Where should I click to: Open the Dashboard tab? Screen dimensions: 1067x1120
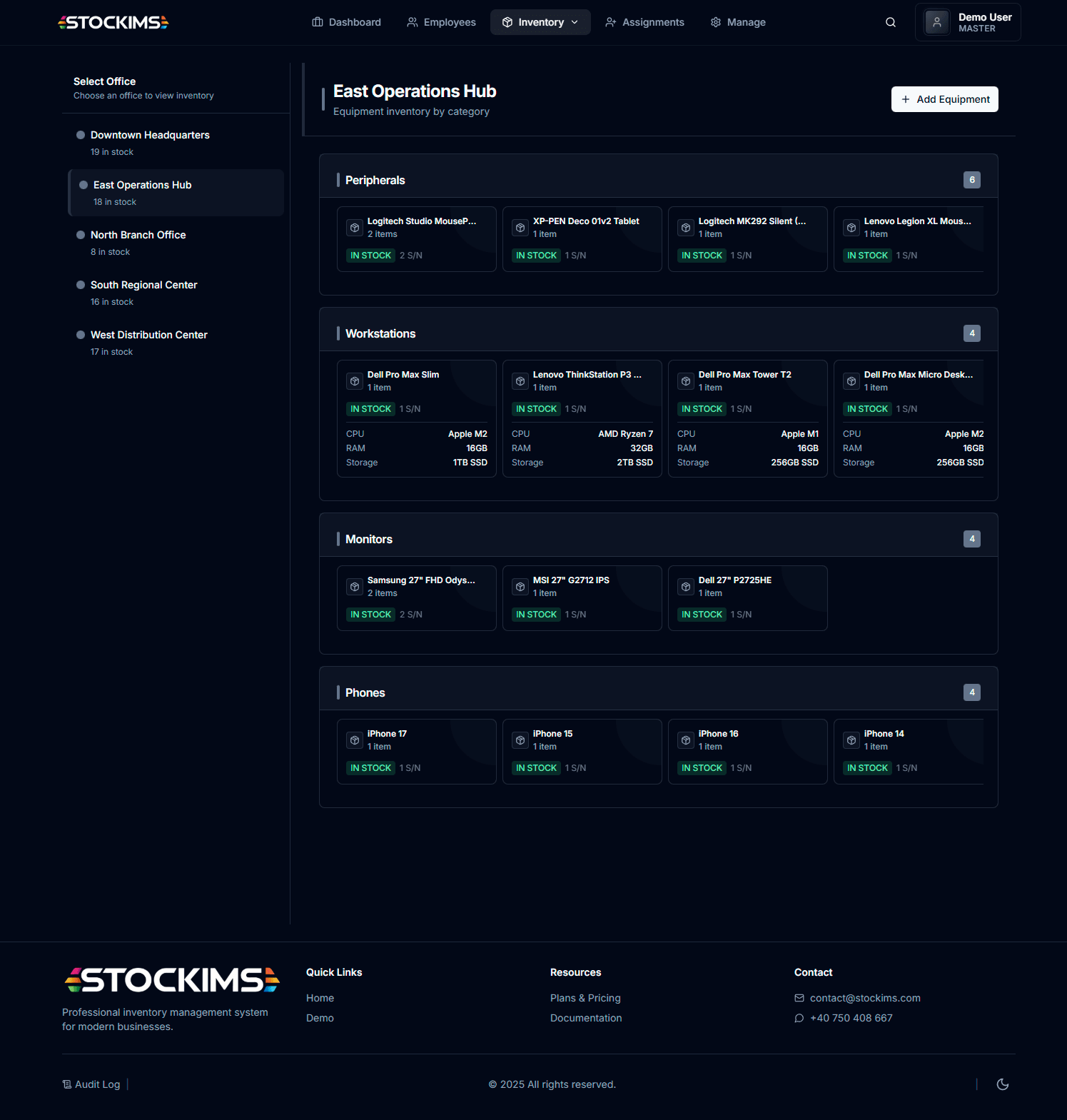(347, 22)
